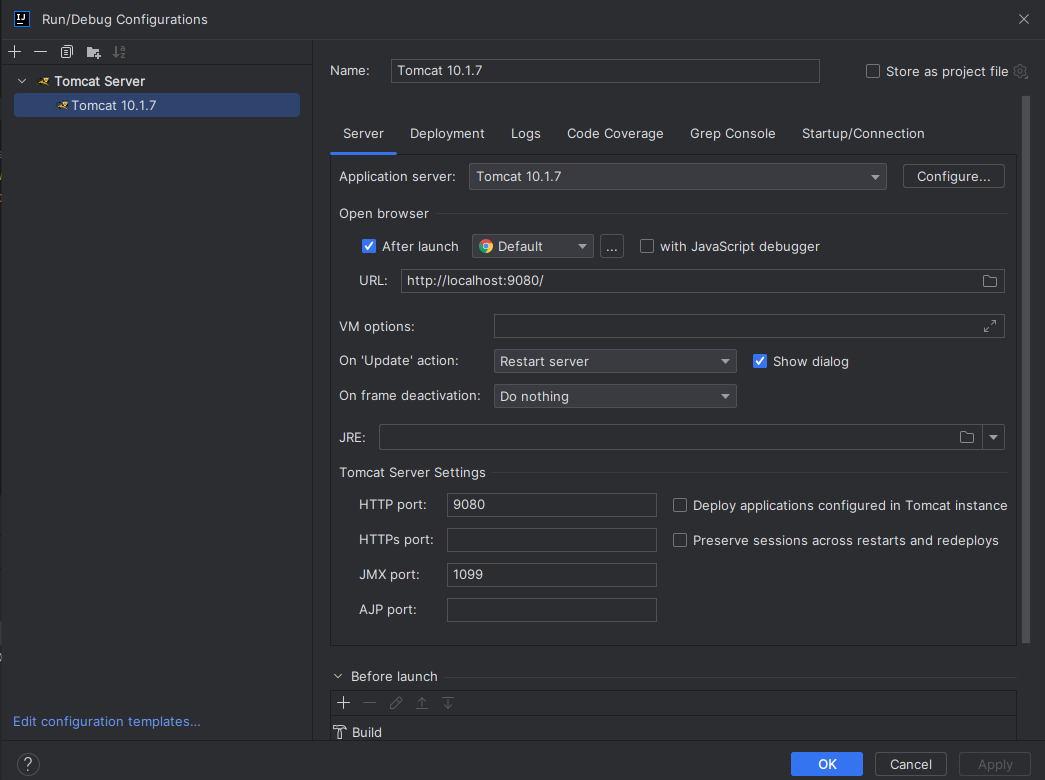This screenshot has height=780, width=1045.
Task: Click the Tomcat icon beside Tomcat 10.1.7
Action: 63,105
